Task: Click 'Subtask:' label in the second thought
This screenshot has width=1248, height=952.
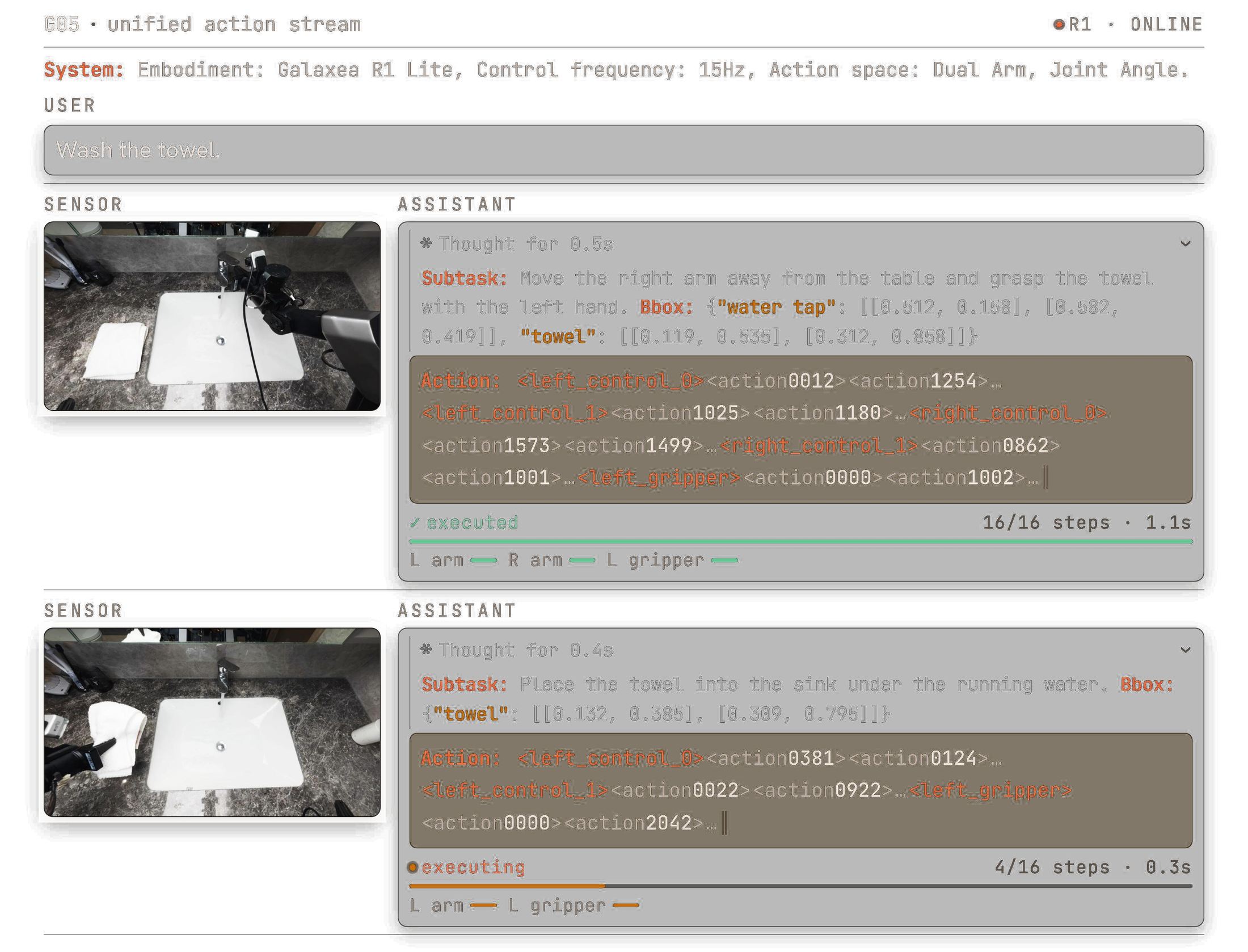Action: (463, 684)
